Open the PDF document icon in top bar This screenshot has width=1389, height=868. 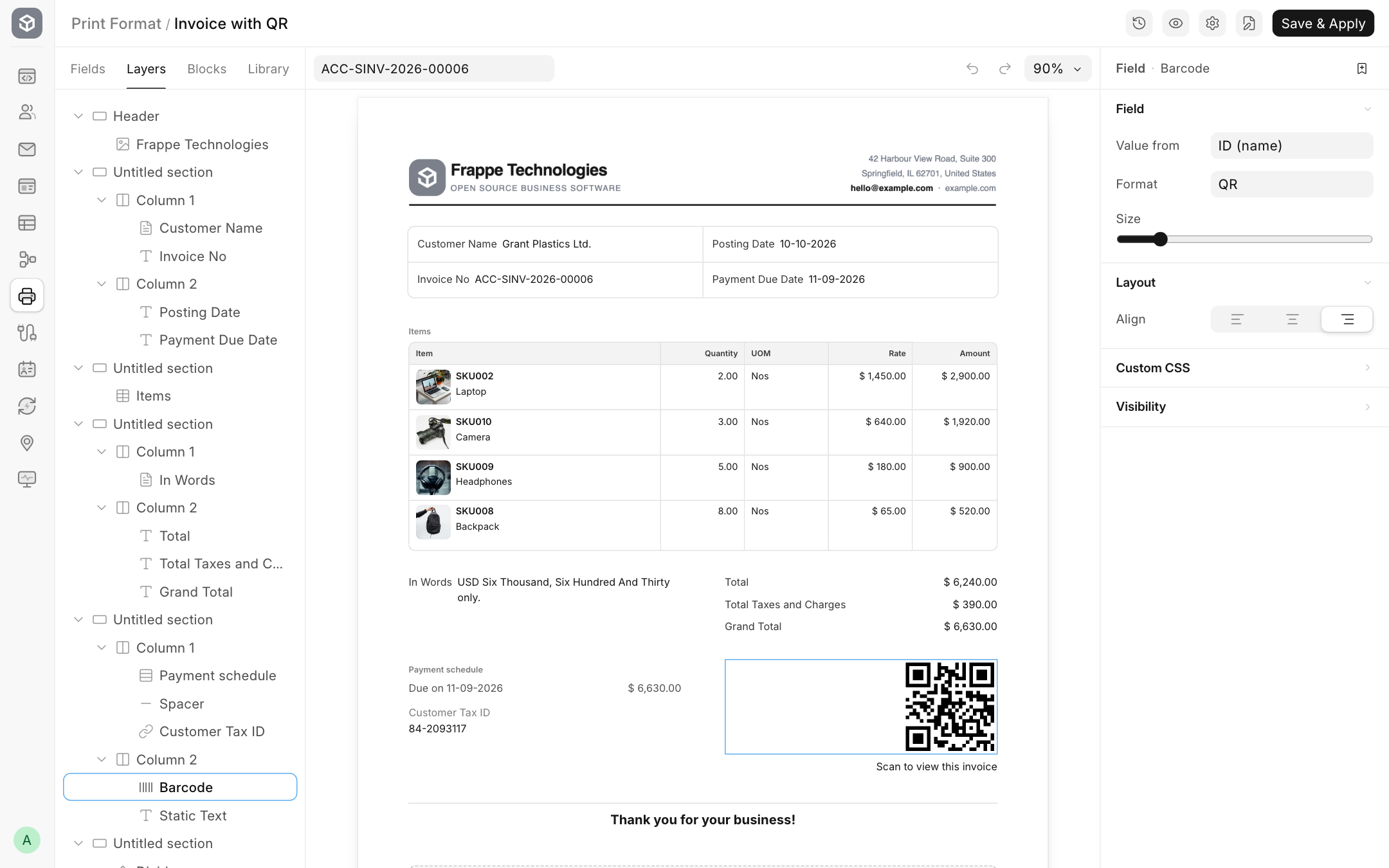(x=1249, y=23)
